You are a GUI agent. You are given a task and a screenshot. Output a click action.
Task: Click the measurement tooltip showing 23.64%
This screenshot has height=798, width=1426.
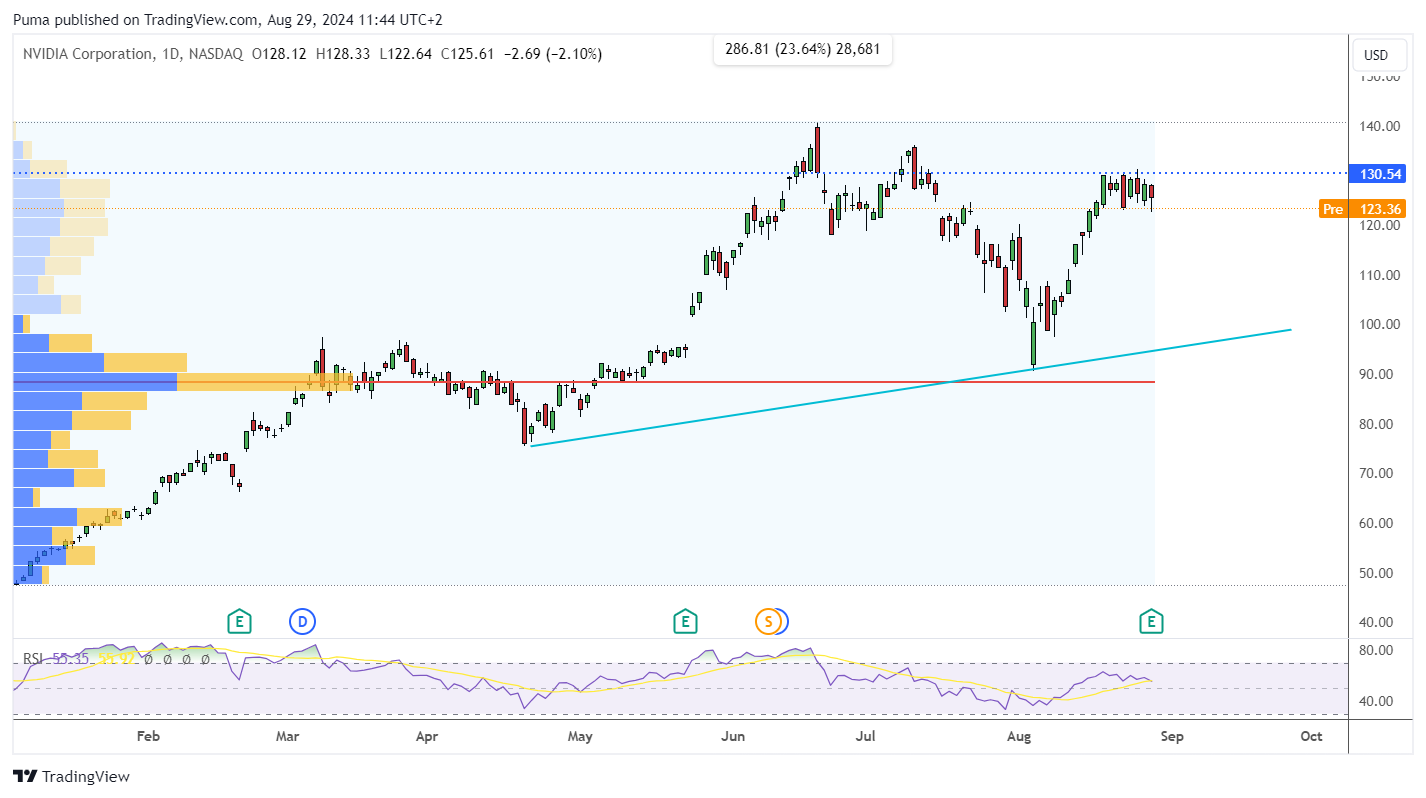[802, 47]
